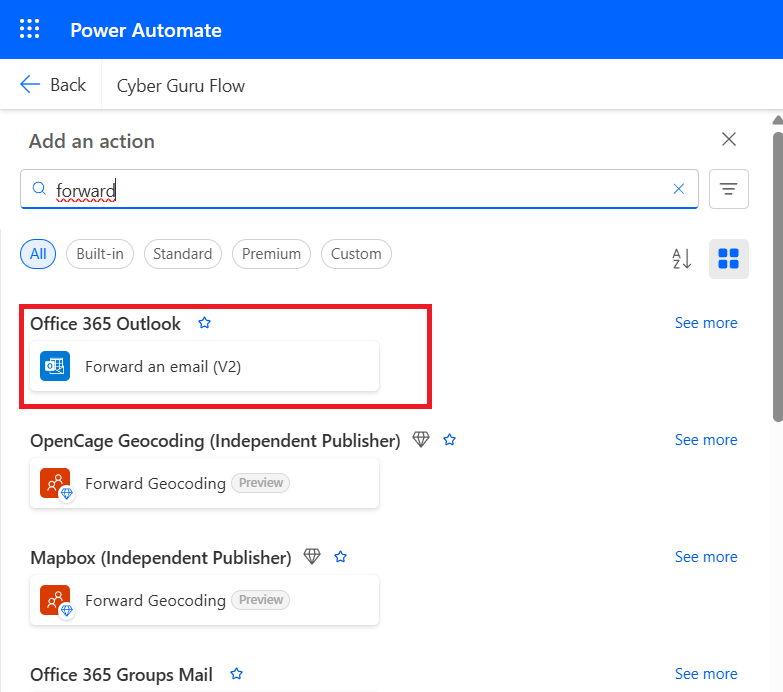Choose Forward an email (V2) action
Image resolution: width=783 pixels, height=692 pixels.
[x=204, y=366]
